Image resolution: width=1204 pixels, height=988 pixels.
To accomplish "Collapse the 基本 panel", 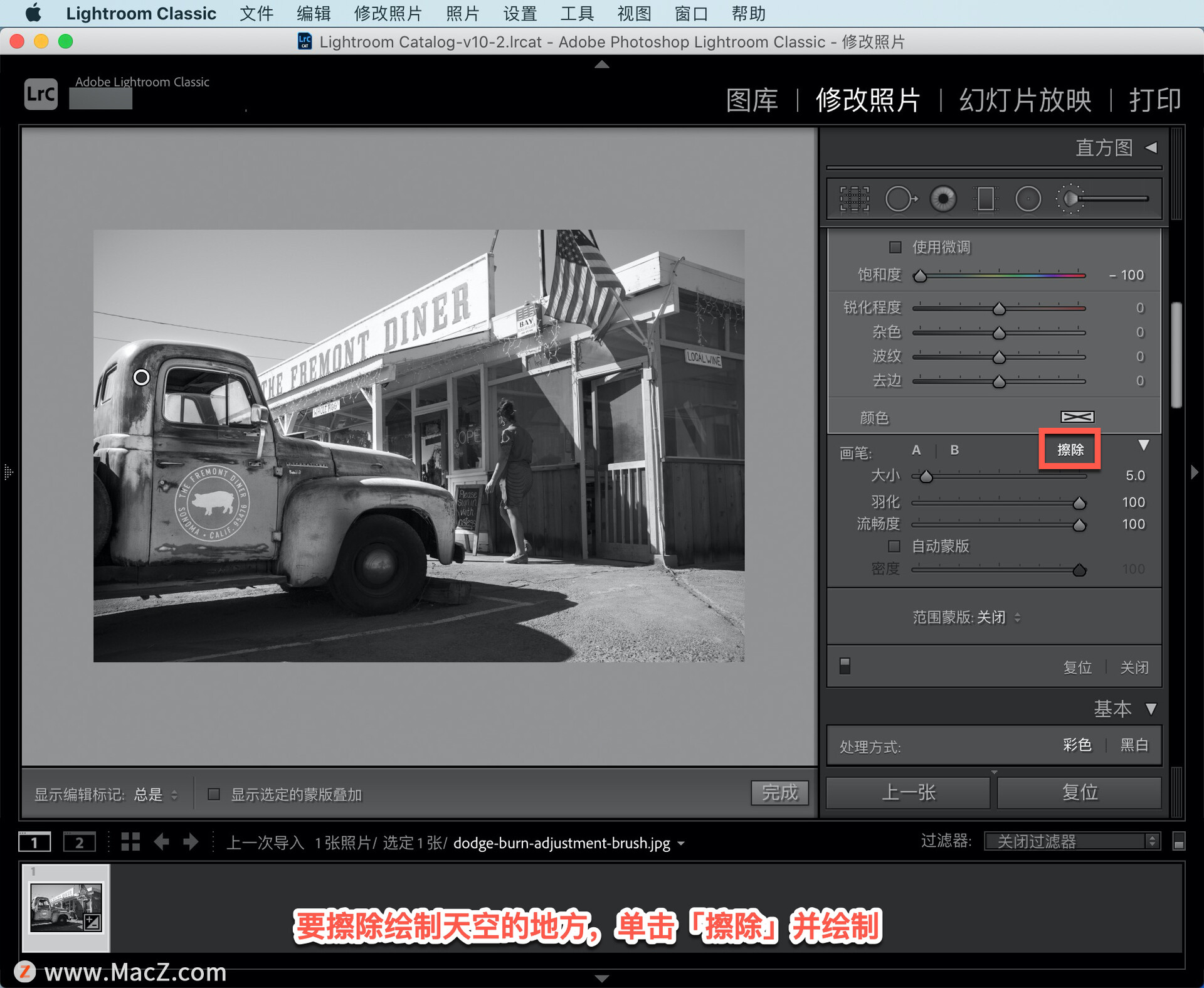I will (1151, 709).
